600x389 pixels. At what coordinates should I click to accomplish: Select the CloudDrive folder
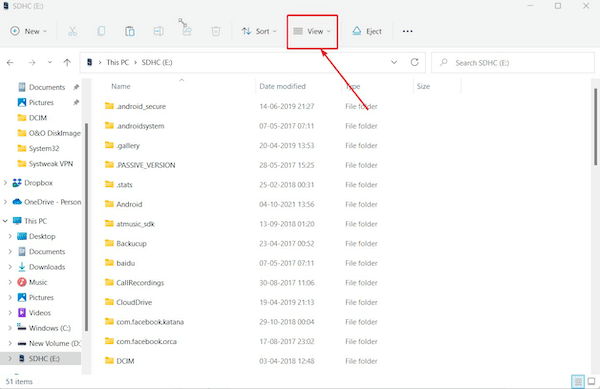[x=128, y=302]
